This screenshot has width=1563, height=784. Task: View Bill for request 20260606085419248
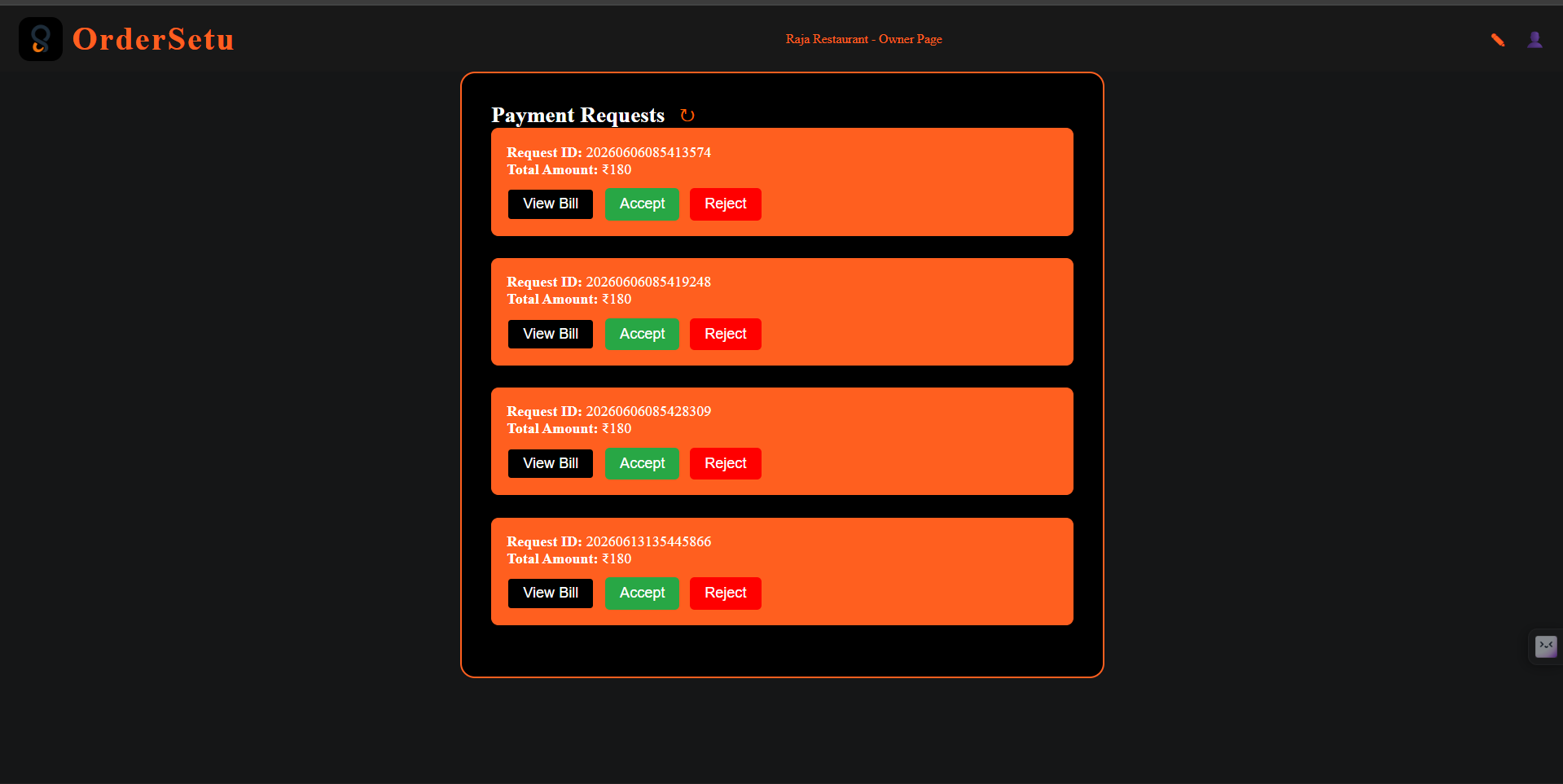click(x=551, y=334)
